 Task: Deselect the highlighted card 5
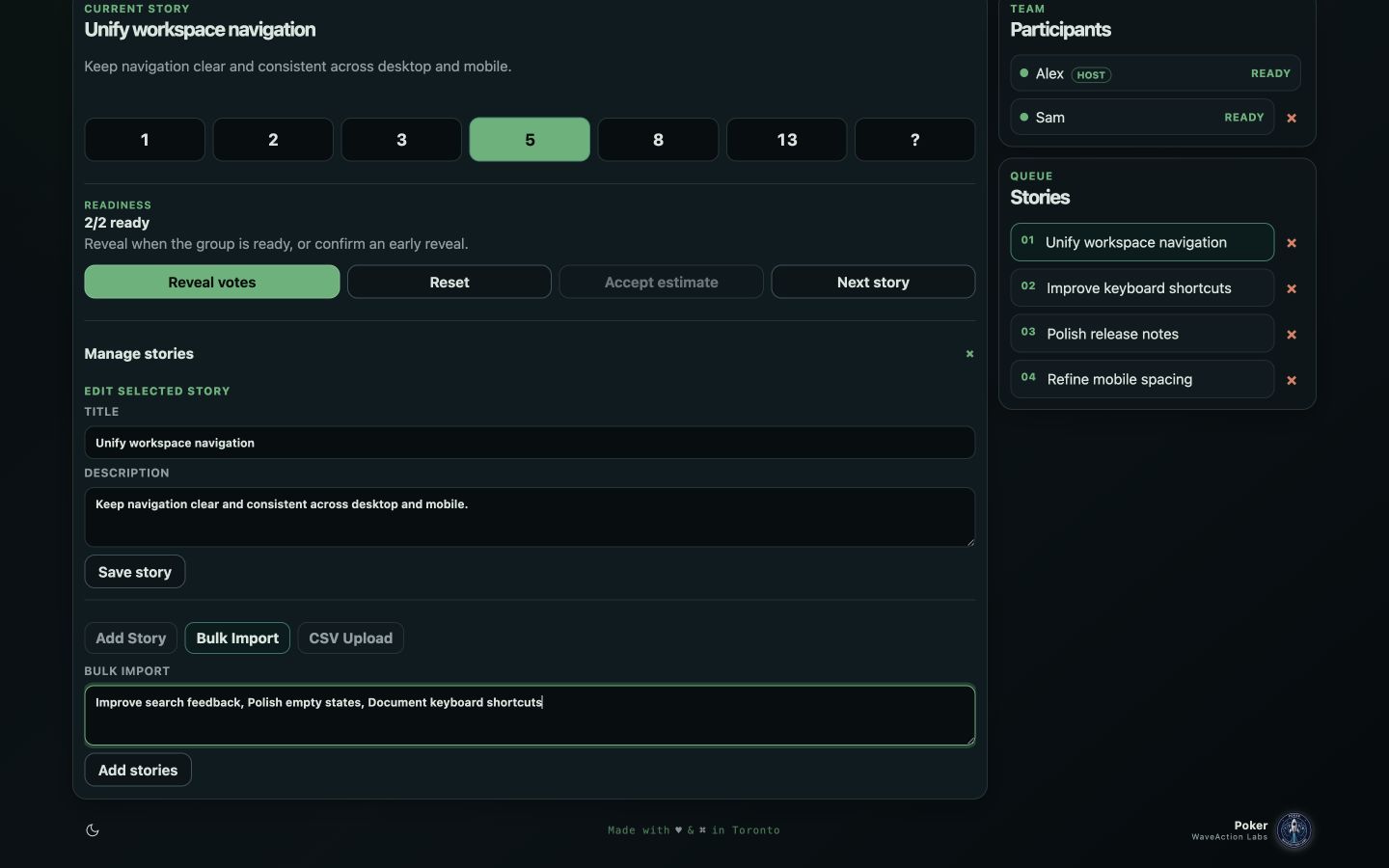click(530, 140)
